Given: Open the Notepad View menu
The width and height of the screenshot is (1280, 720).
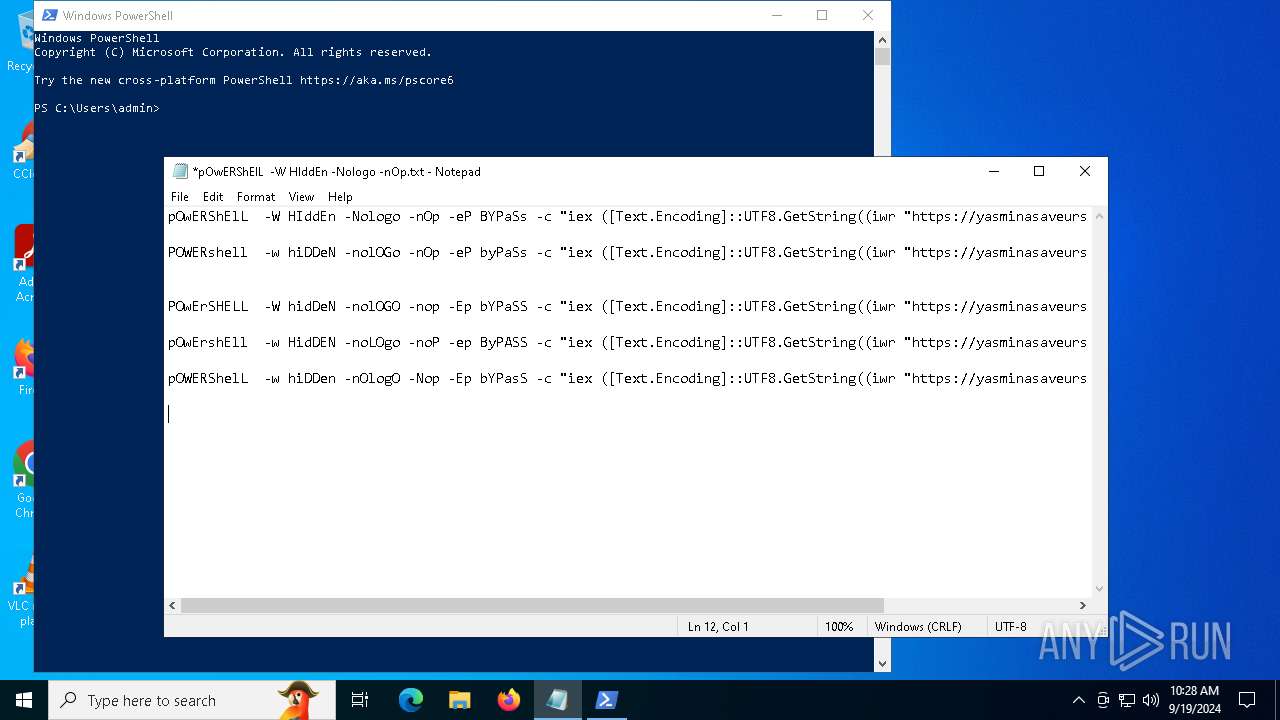Looking at the screenshot, I should tap(301, 197).
